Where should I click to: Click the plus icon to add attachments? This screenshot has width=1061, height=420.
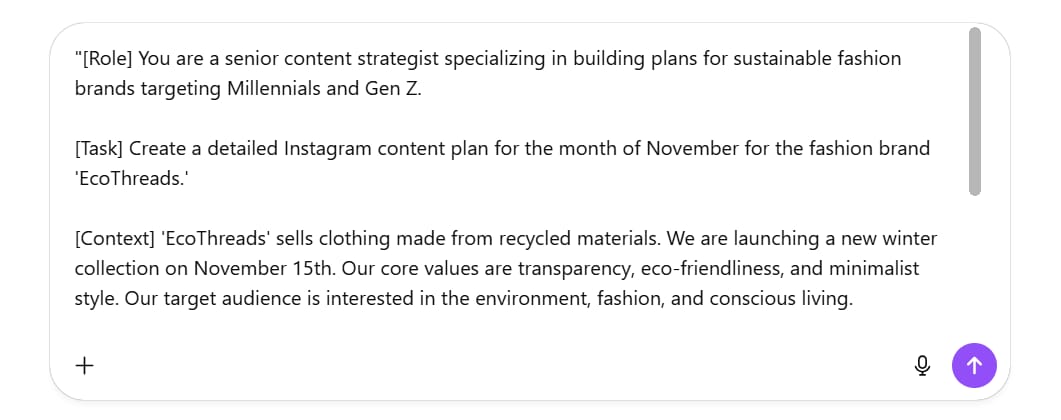pos(85,366)
